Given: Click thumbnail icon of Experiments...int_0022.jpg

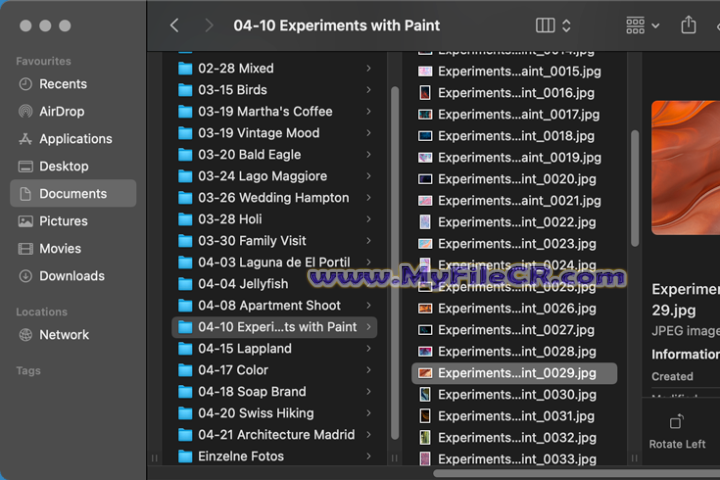Looking at the screenshot, I should (x=425, y=222).
